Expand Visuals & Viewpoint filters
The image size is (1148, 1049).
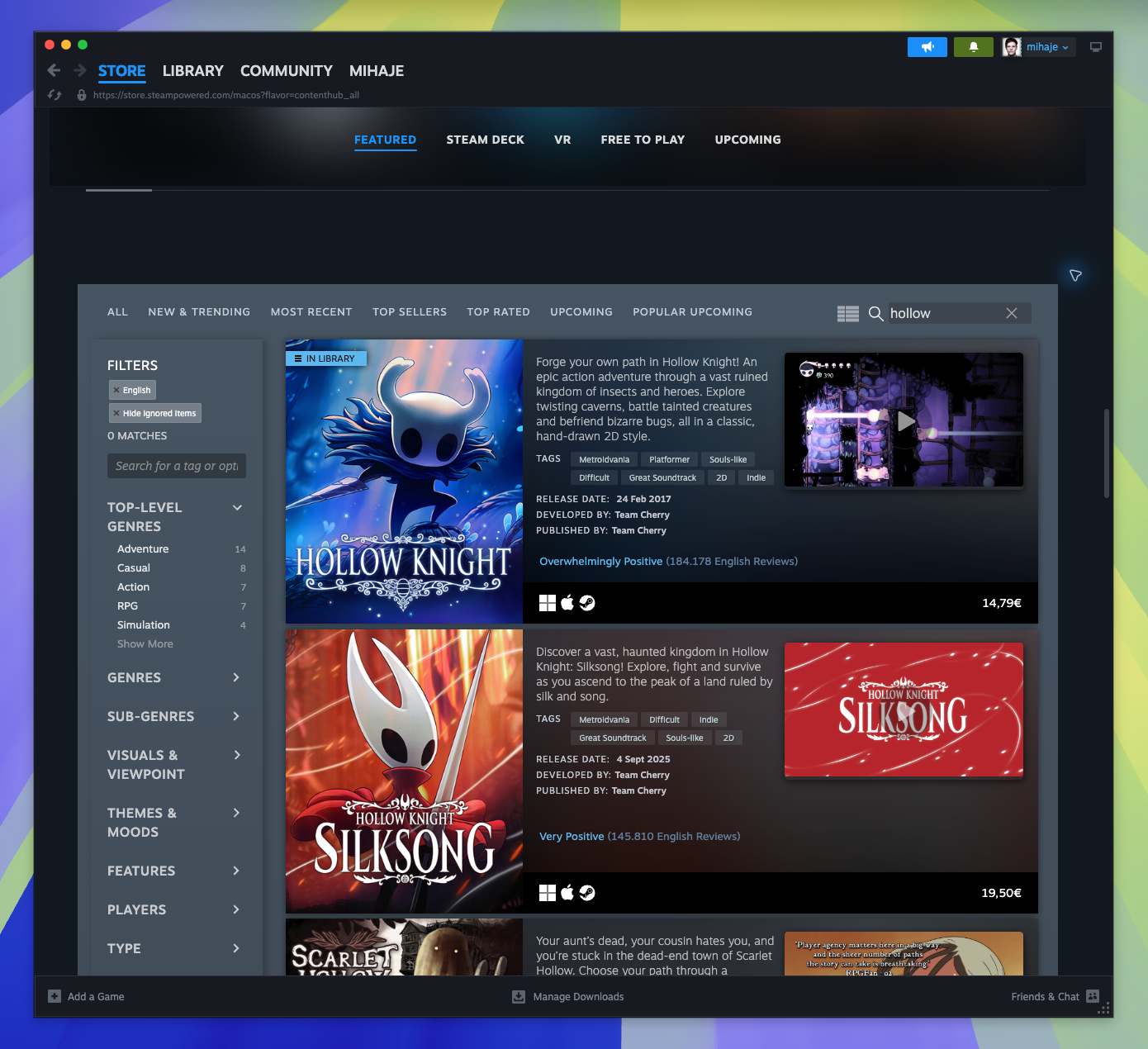point(237,755)
